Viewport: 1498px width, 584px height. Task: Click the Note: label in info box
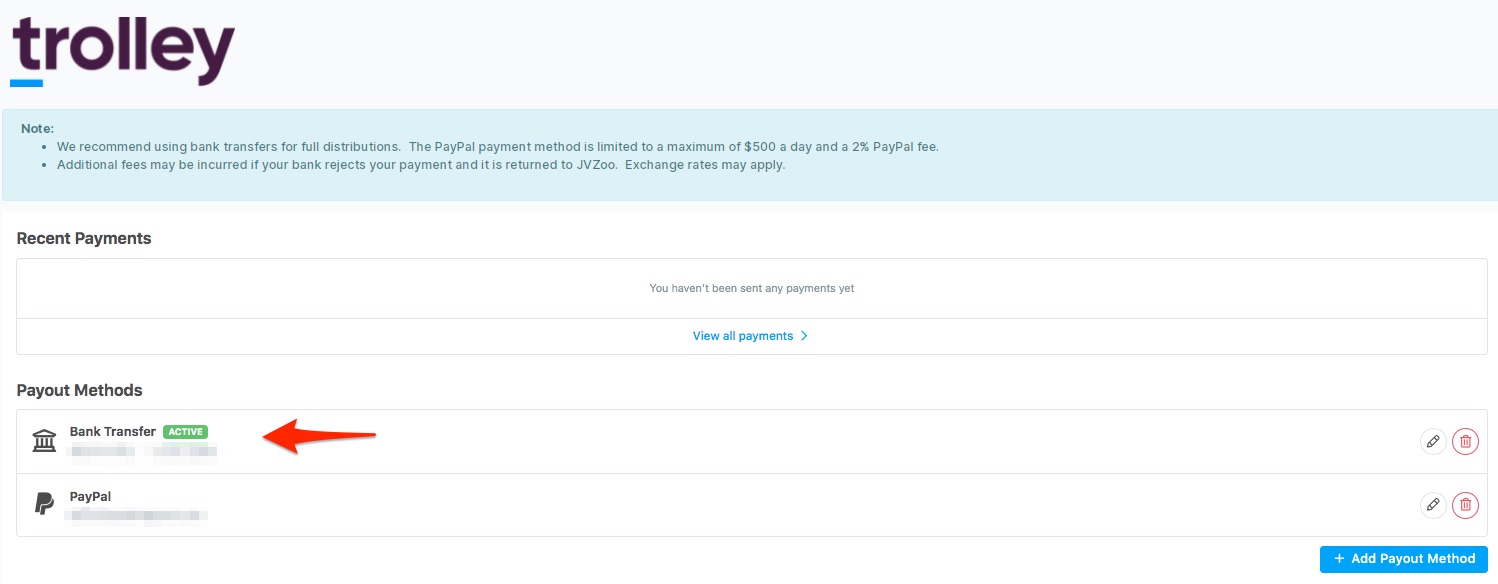37,128
